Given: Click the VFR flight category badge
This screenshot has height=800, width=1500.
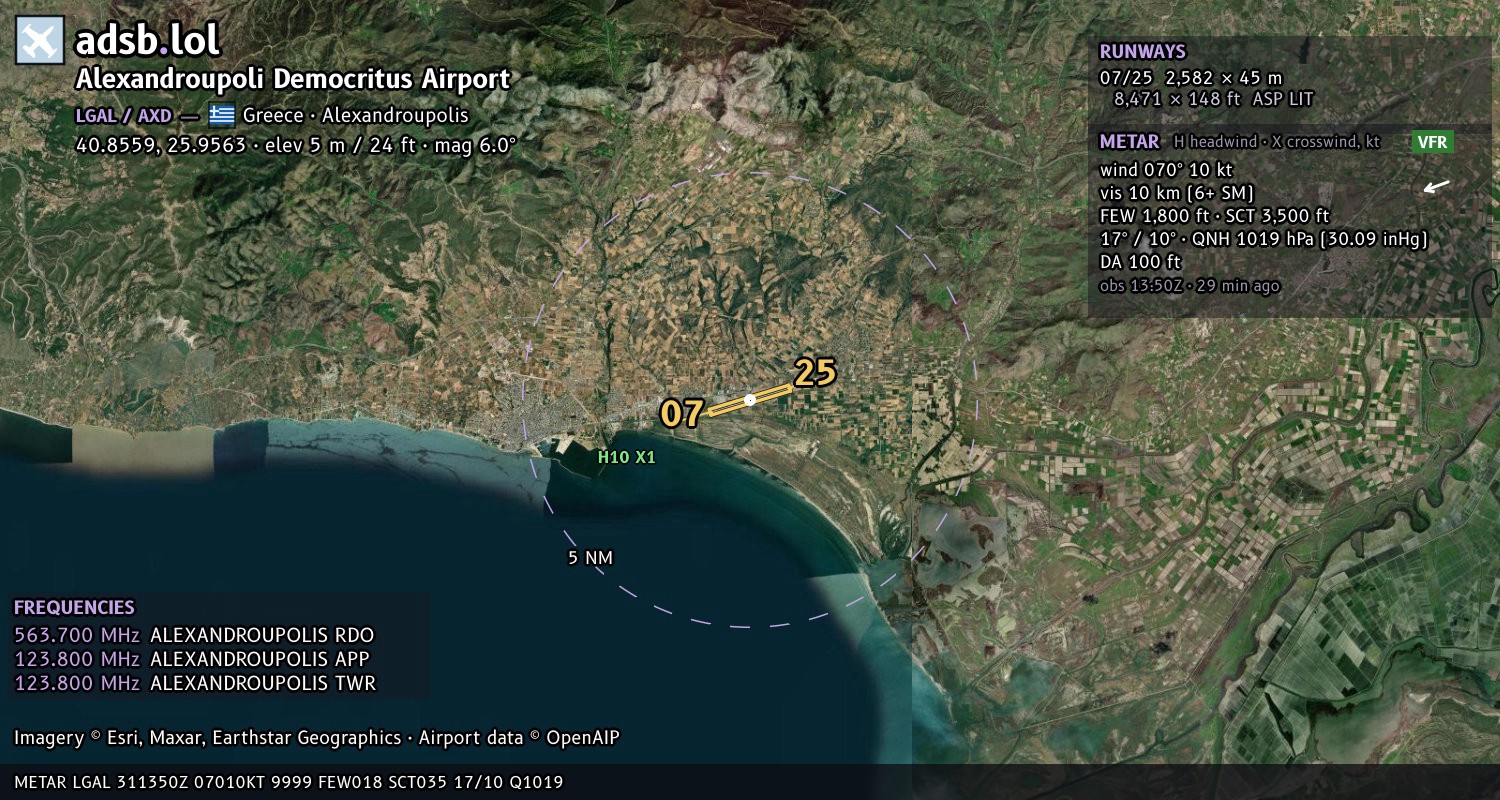Looking at the screenshot, I should coord(1432,142).
